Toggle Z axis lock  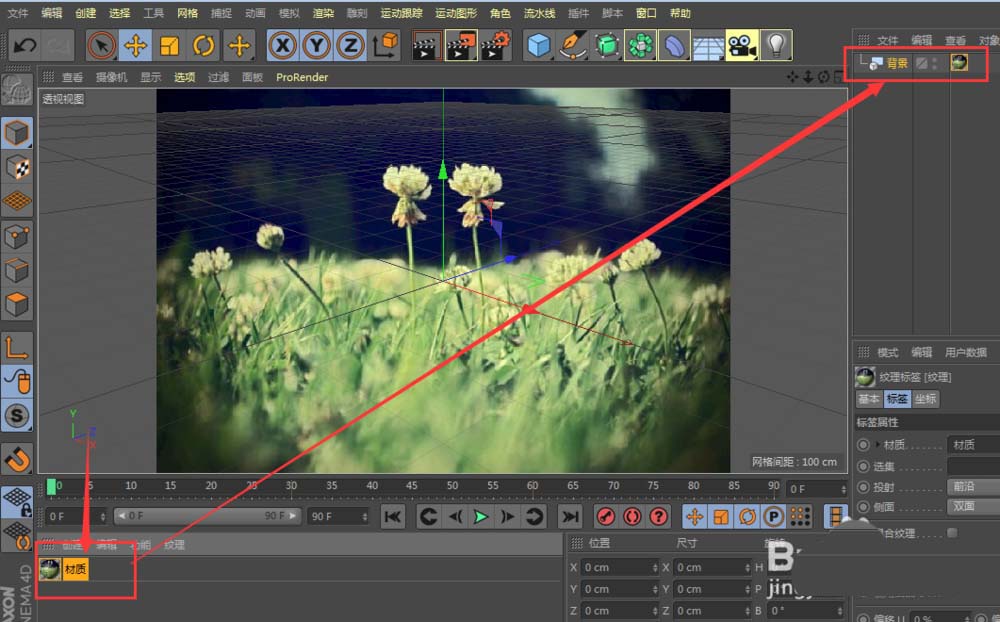(350, 45)
